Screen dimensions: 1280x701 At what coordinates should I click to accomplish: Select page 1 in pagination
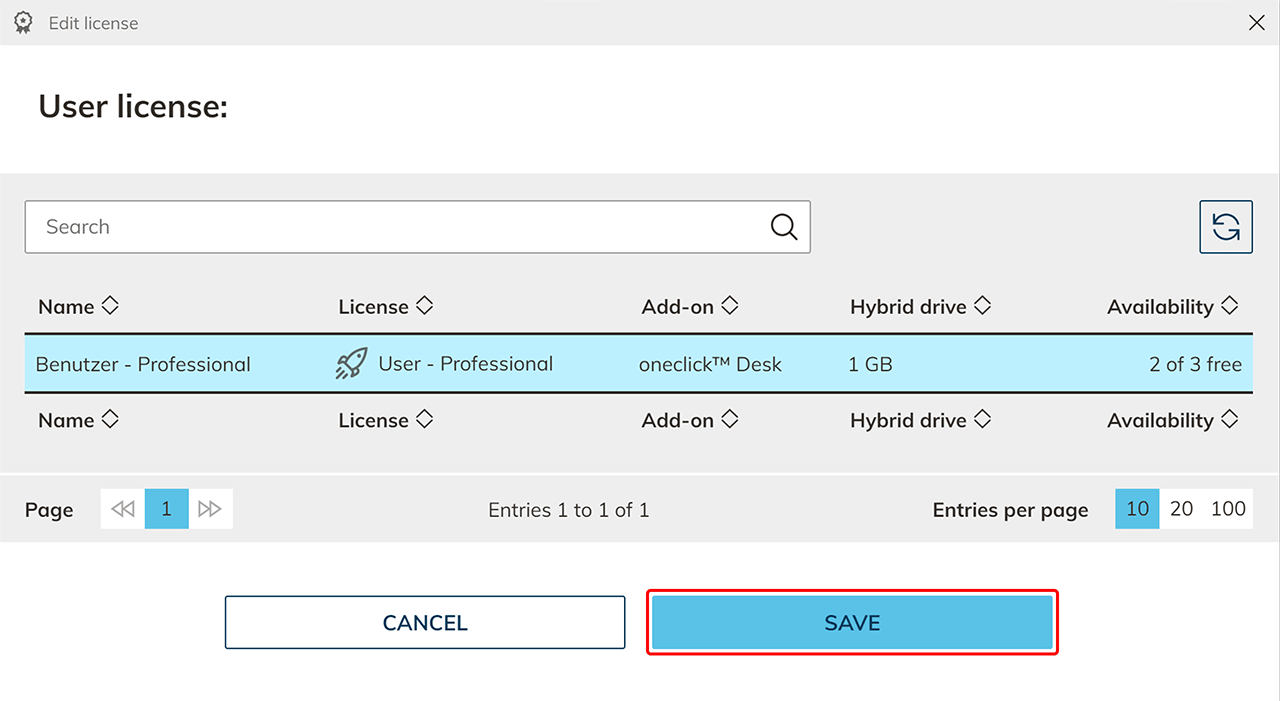point(166,509)
